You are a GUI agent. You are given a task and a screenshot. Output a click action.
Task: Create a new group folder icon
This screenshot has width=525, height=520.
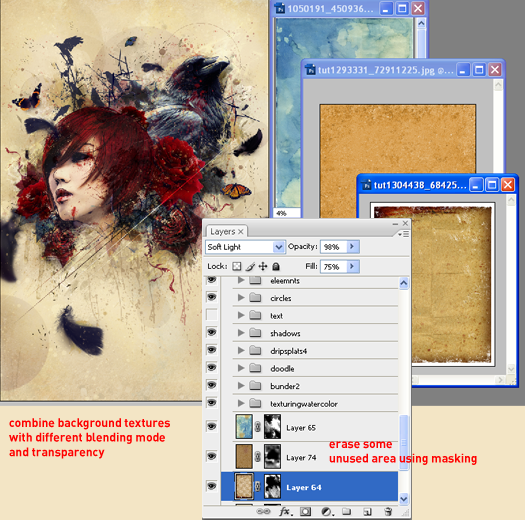coord(347,511)
